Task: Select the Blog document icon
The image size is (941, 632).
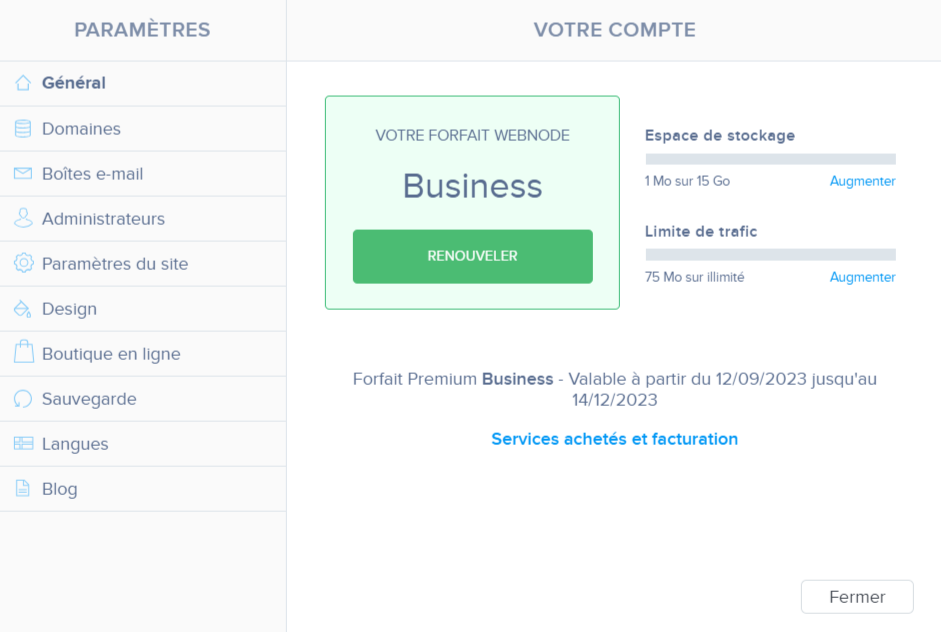Action: [x=22, y=488]
